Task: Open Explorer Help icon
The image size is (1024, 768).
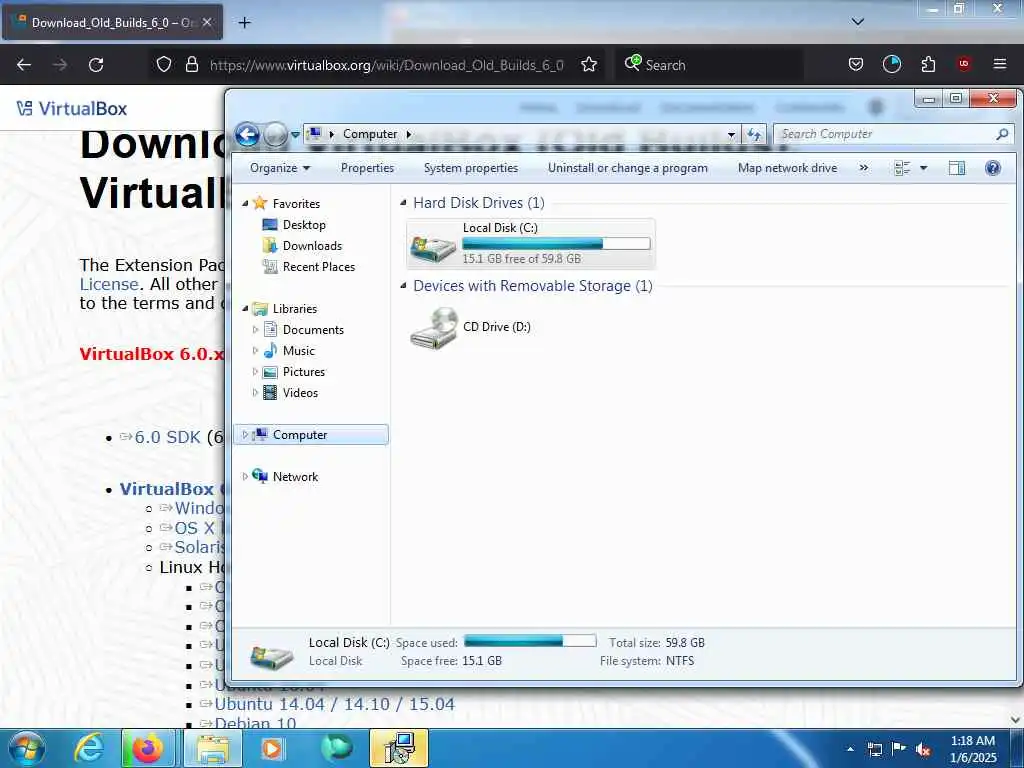Action: click(x=993, y=168)
